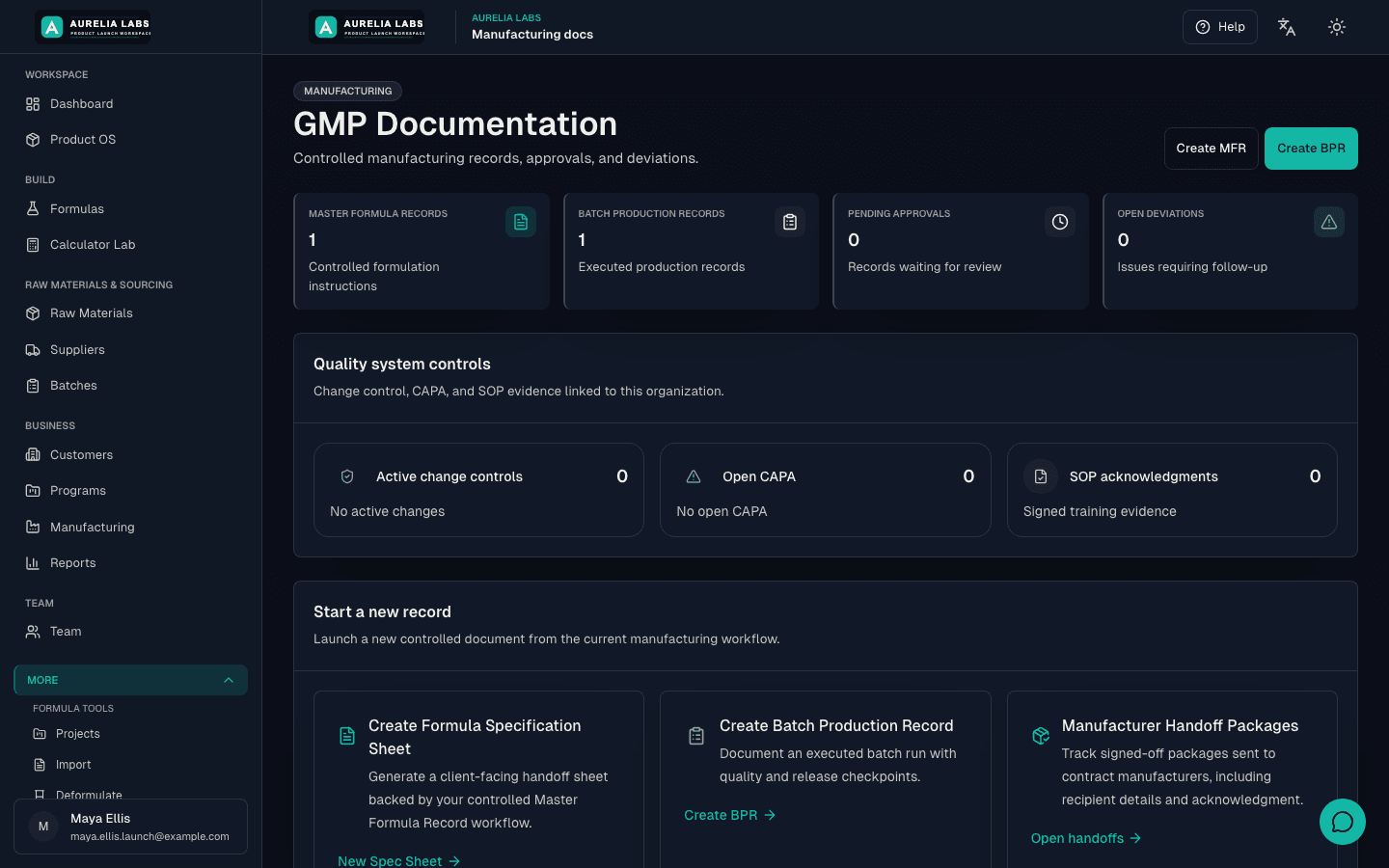
Task: Collapse the MORE section
Action: pyautogui.click(x=130, y=680)
